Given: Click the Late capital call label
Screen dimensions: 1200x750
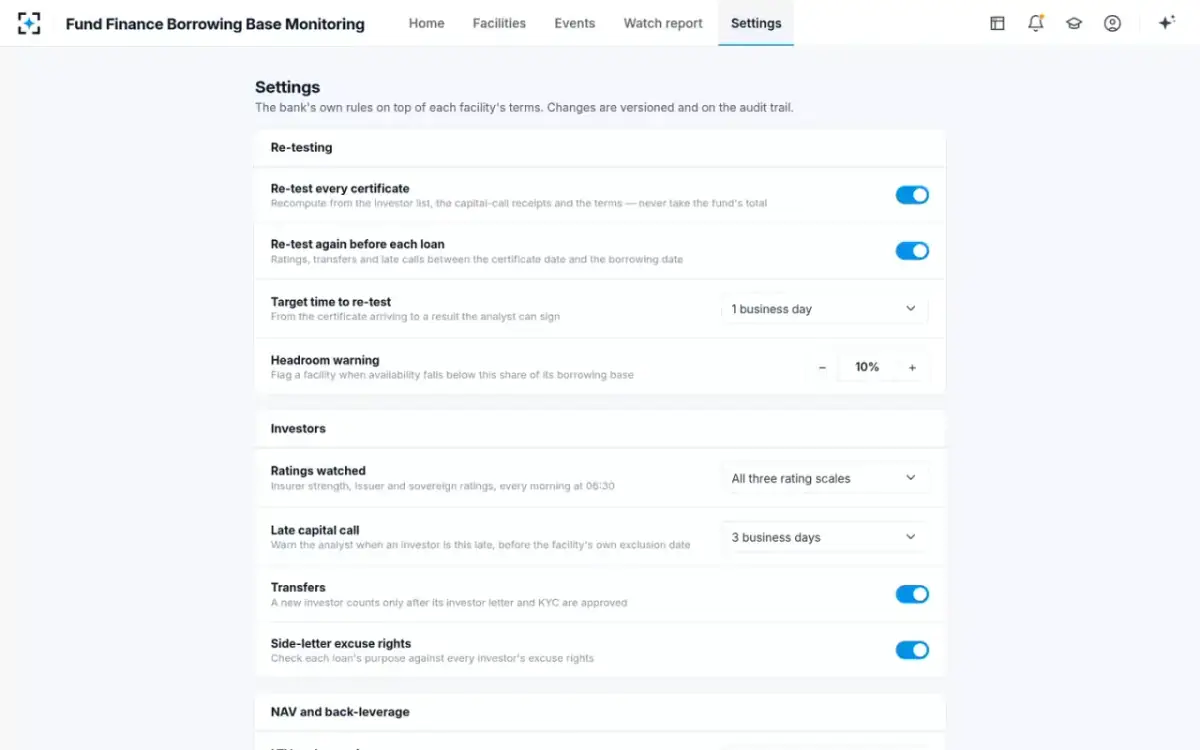Looking at the screenshot, I should click(x=315, y=530).
